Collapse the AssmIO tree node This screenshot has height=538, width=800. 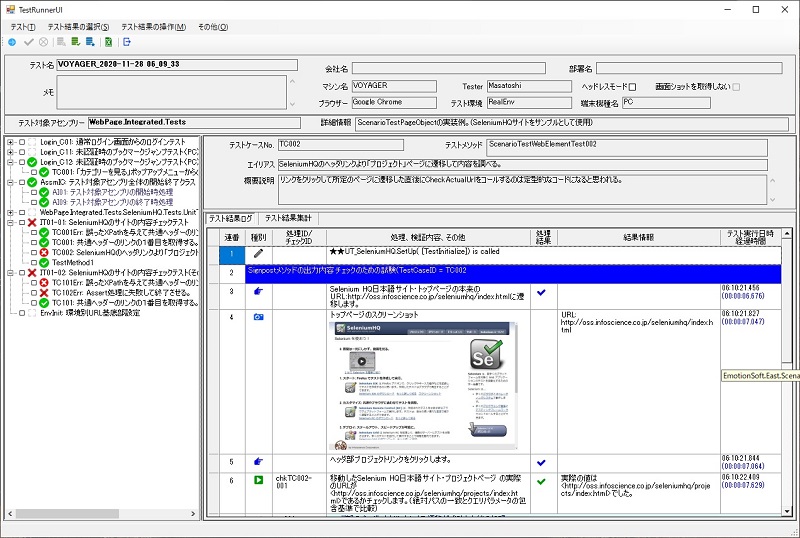coord(10,182)
